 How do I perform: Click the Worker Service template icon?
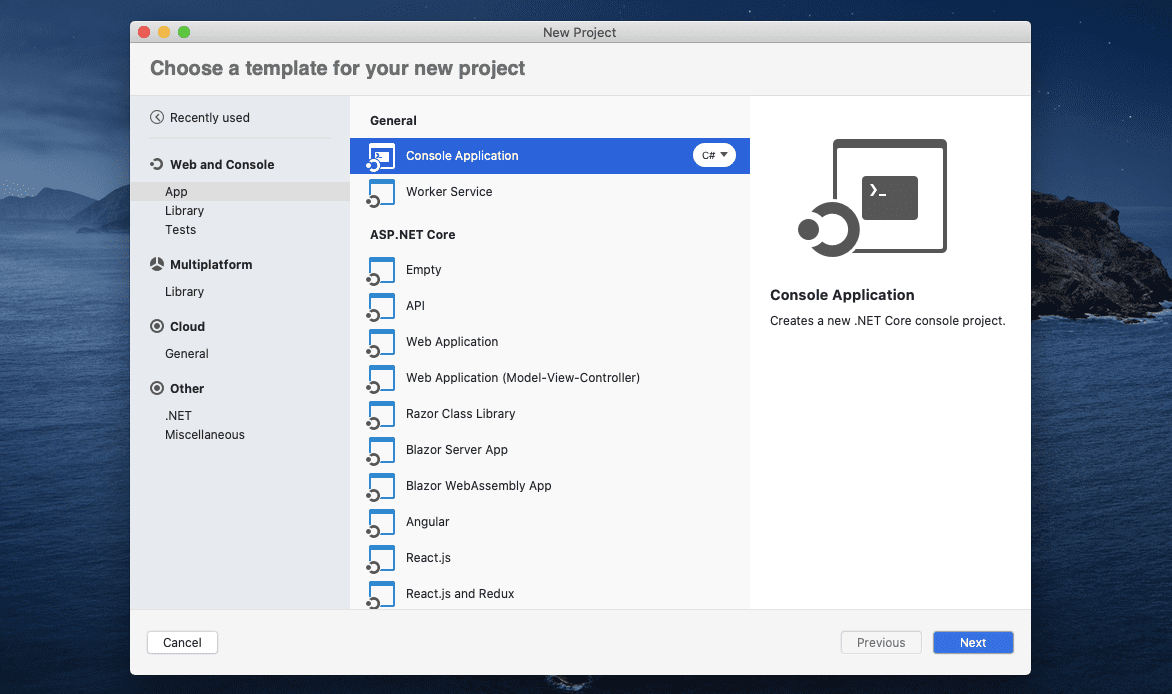(x=381, y=192)
